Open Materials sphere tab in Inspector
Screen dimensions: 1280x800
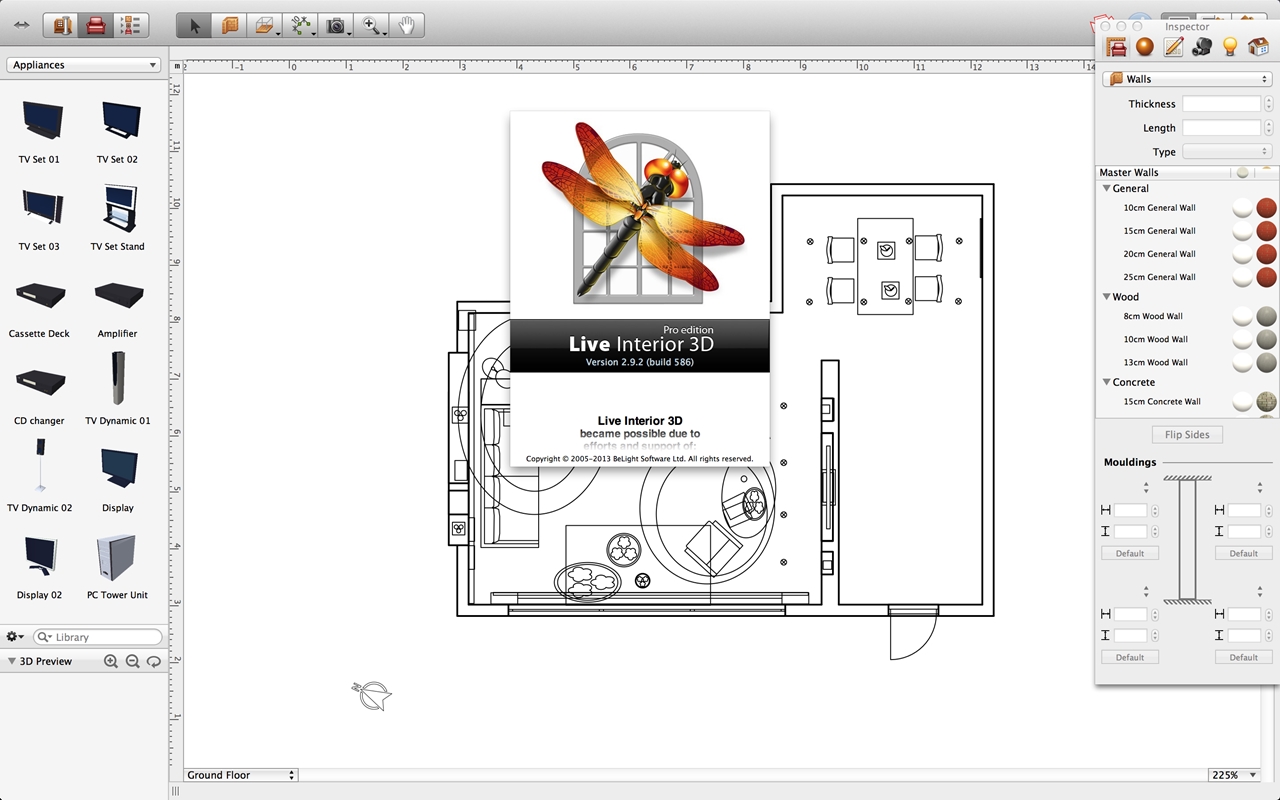click(1145, 47)
